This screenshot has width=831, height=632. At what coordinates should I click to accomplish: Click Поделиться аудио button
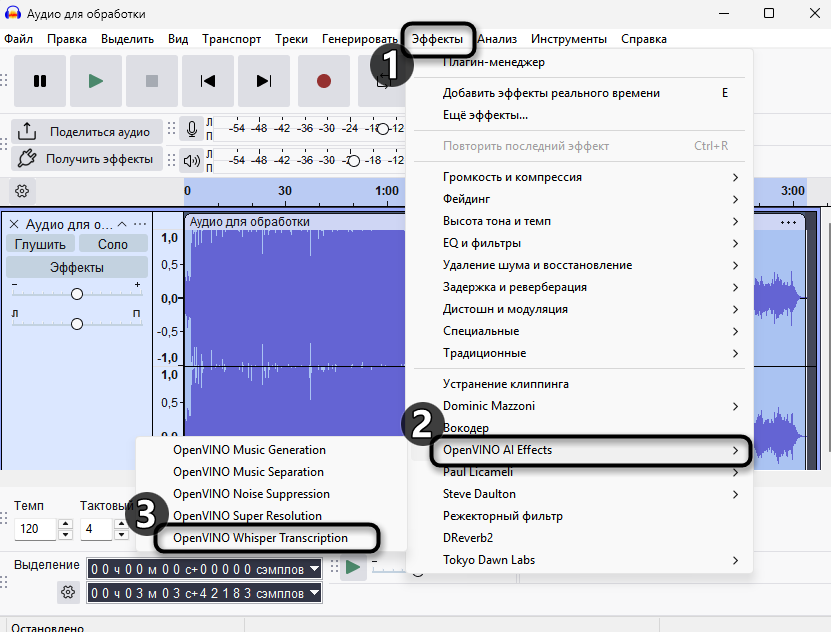pyautogui.click(x=87, y=131)
